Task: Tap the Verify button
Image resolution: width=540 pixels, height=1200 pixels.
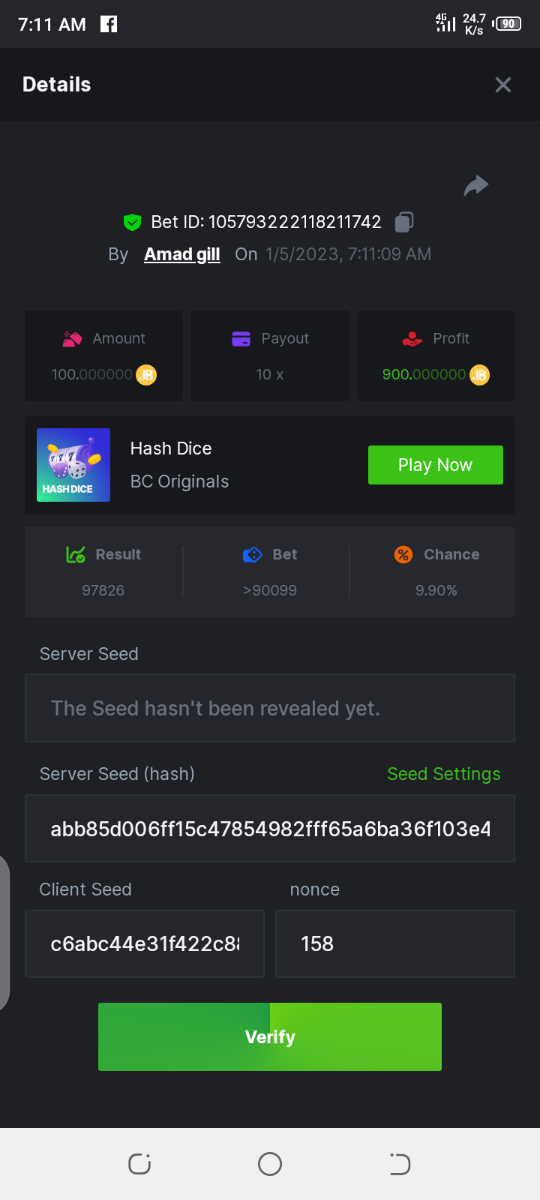Action: pyautogui.click(x=270, y=1037)
